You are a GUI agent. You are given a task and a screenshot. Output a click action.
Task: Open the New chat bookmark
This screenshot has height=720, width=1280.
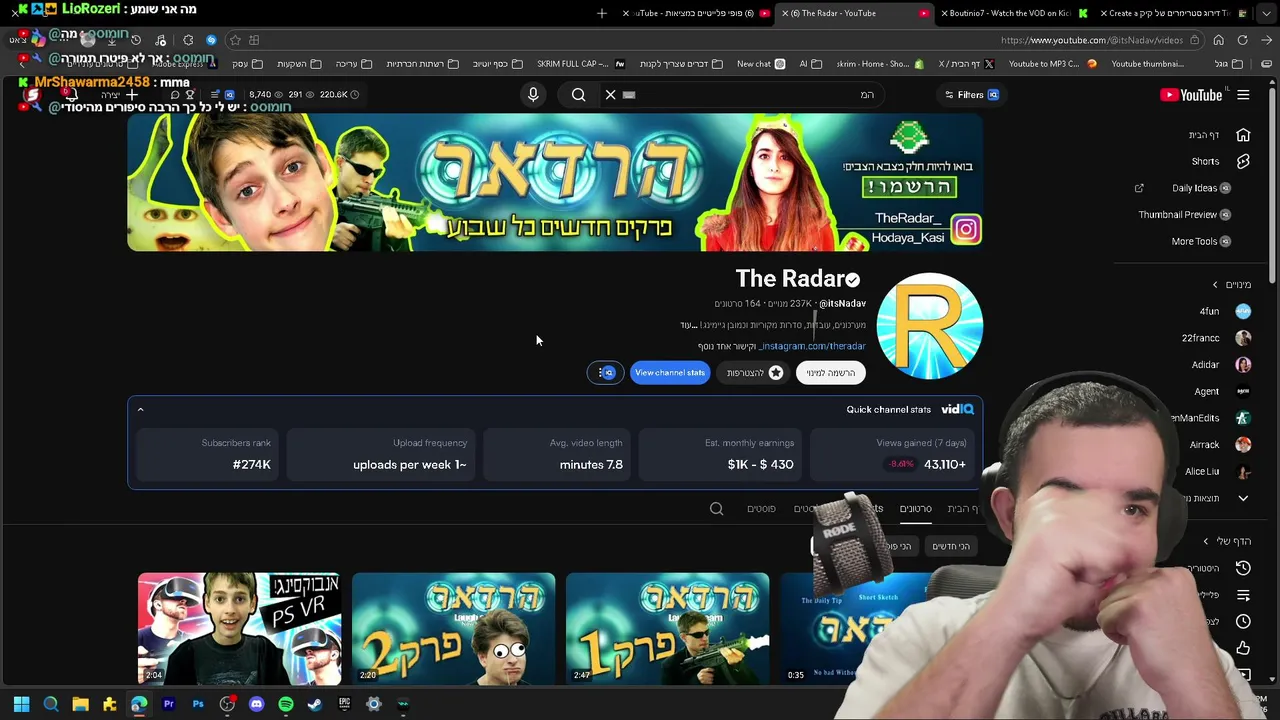pyautogui.click(x=761, y=64)
